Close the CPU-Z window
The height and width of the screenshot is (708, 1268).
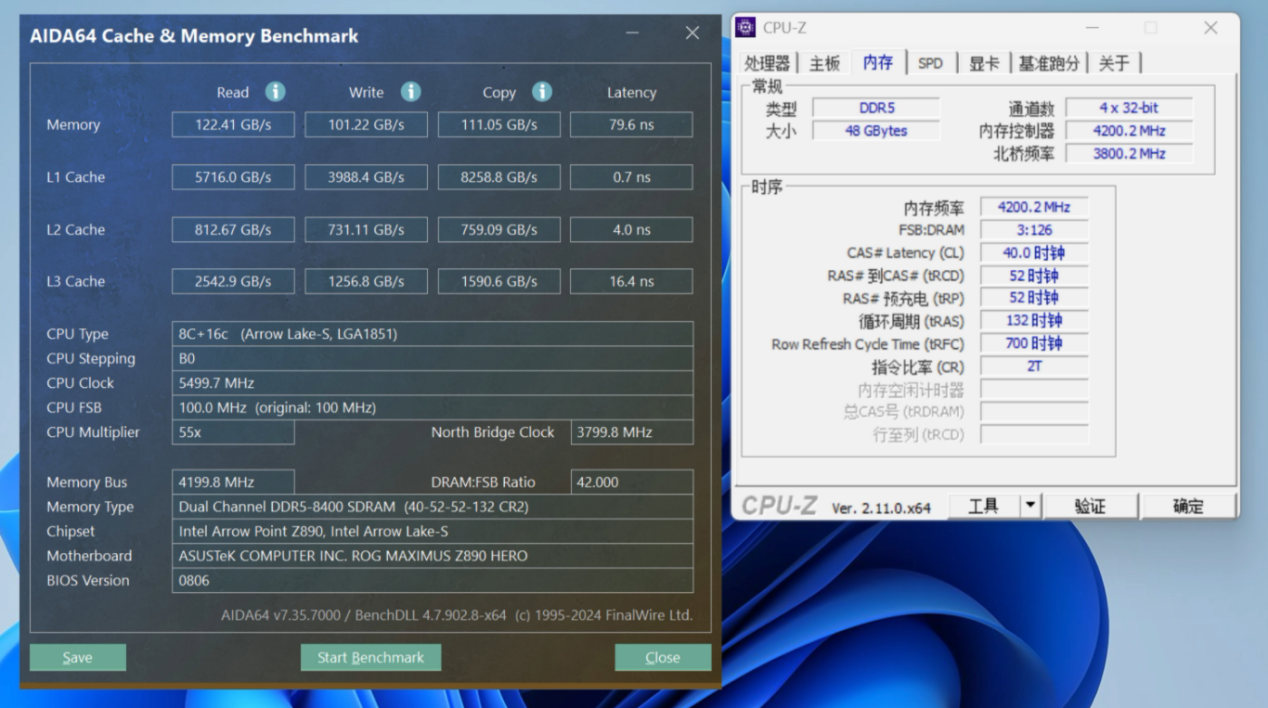[x=1210, y=28]
